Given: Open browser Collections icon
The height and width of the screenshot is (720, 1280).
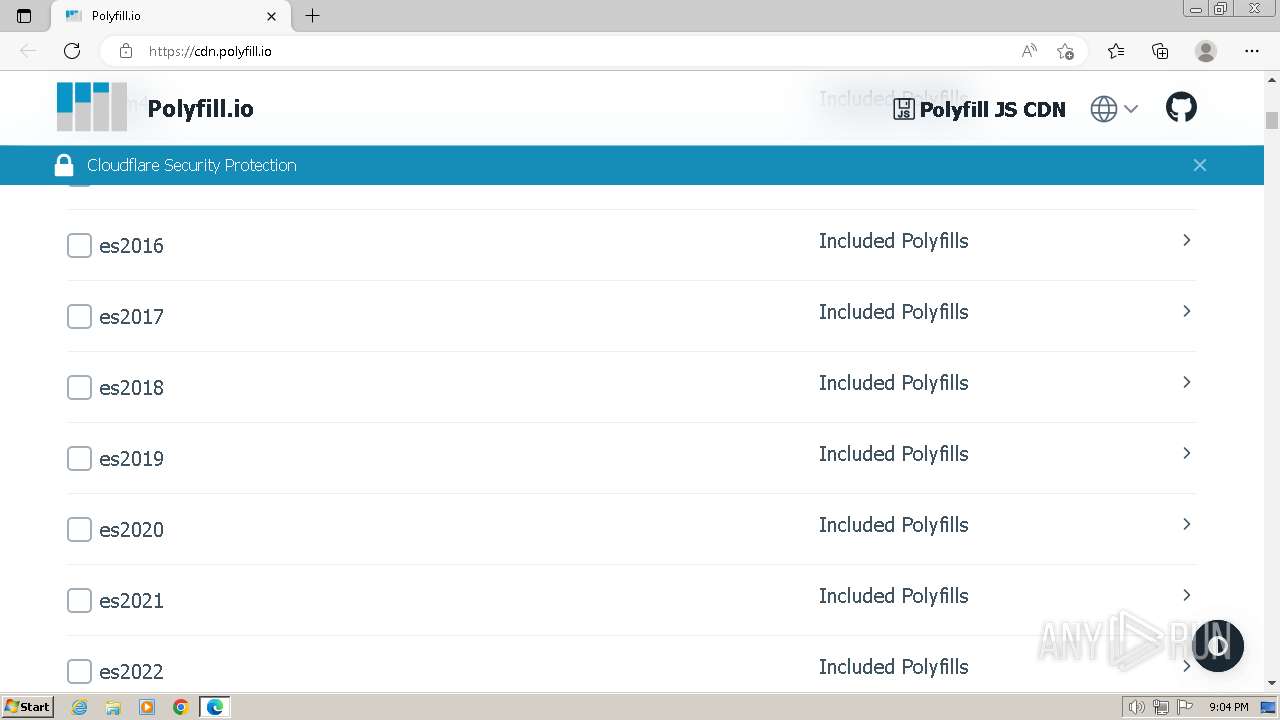Looking at the screenshot, I should point(1160,51).
